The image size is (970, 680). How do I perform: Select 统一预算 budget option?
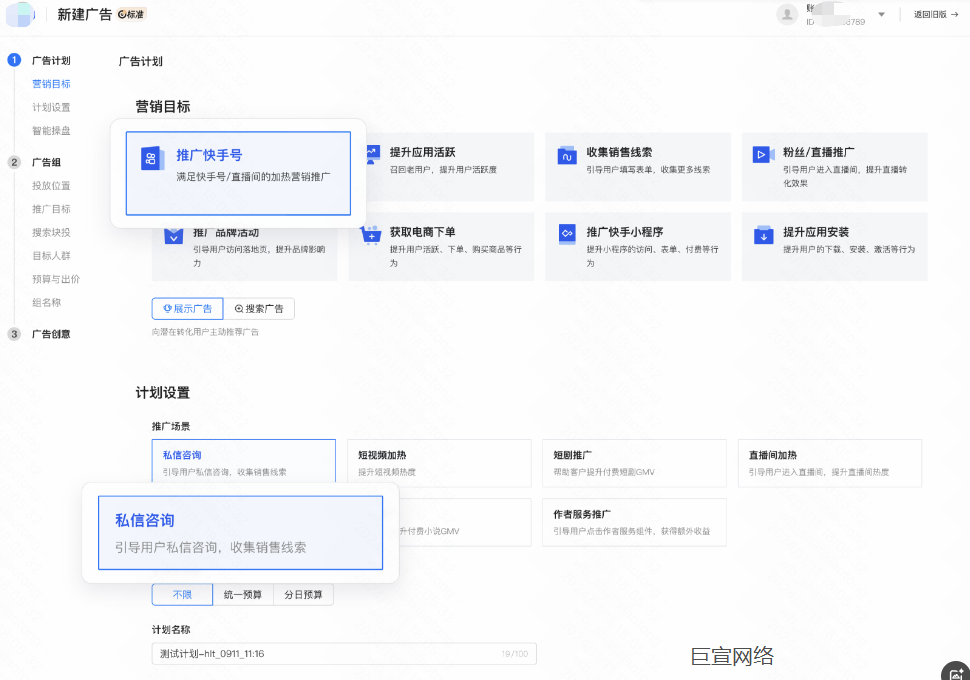242,595
